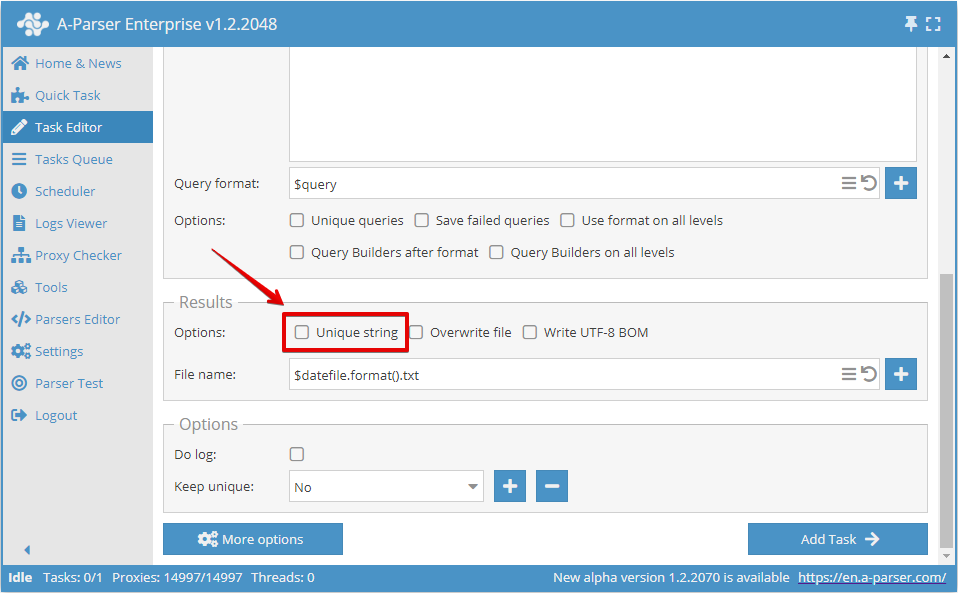The width and height of the screenshot is (958, 593).
Task: Click the More options button
Action: [252, 539]
